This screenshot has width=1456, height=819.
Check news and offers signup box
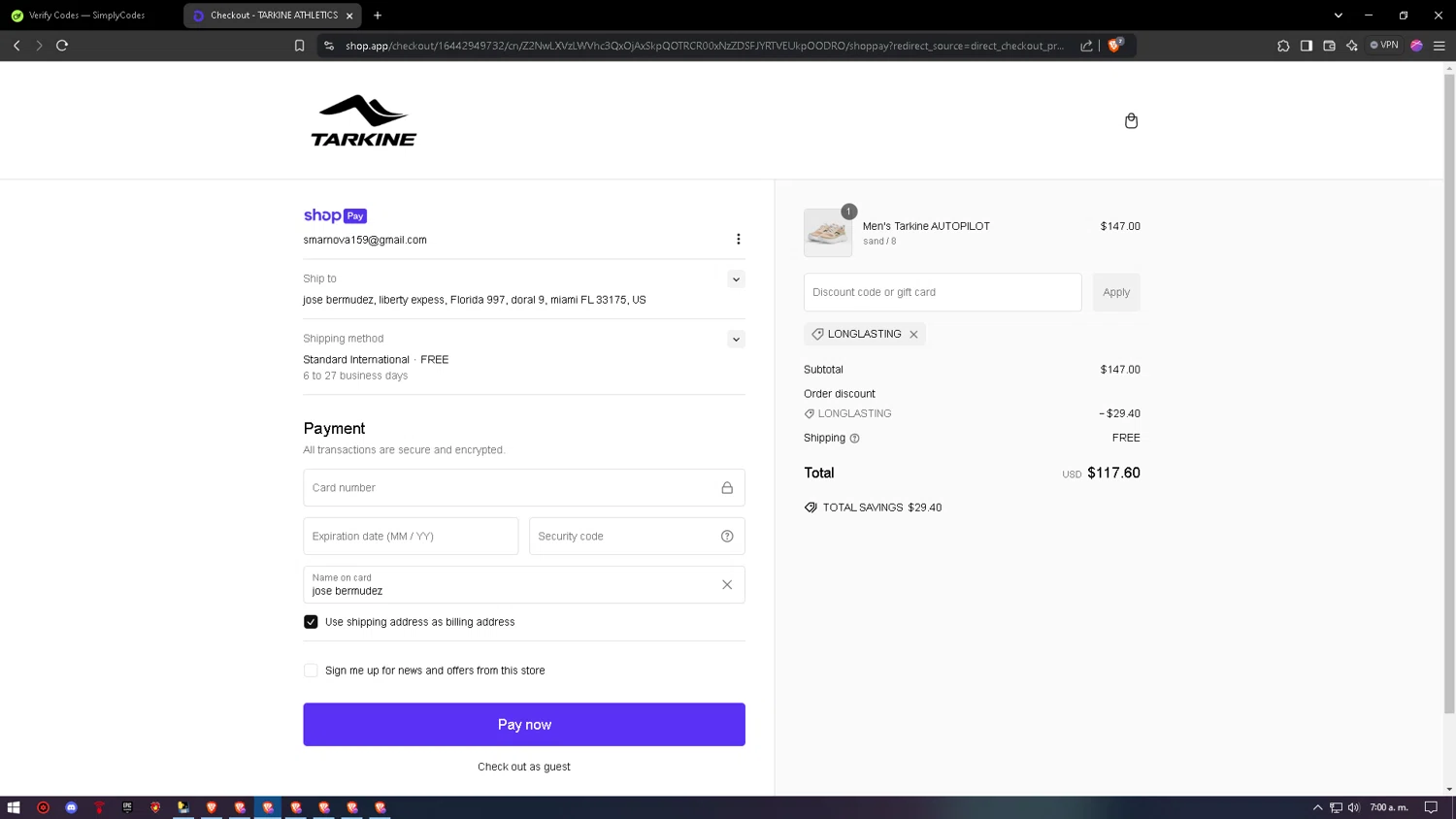coord(311,671)
